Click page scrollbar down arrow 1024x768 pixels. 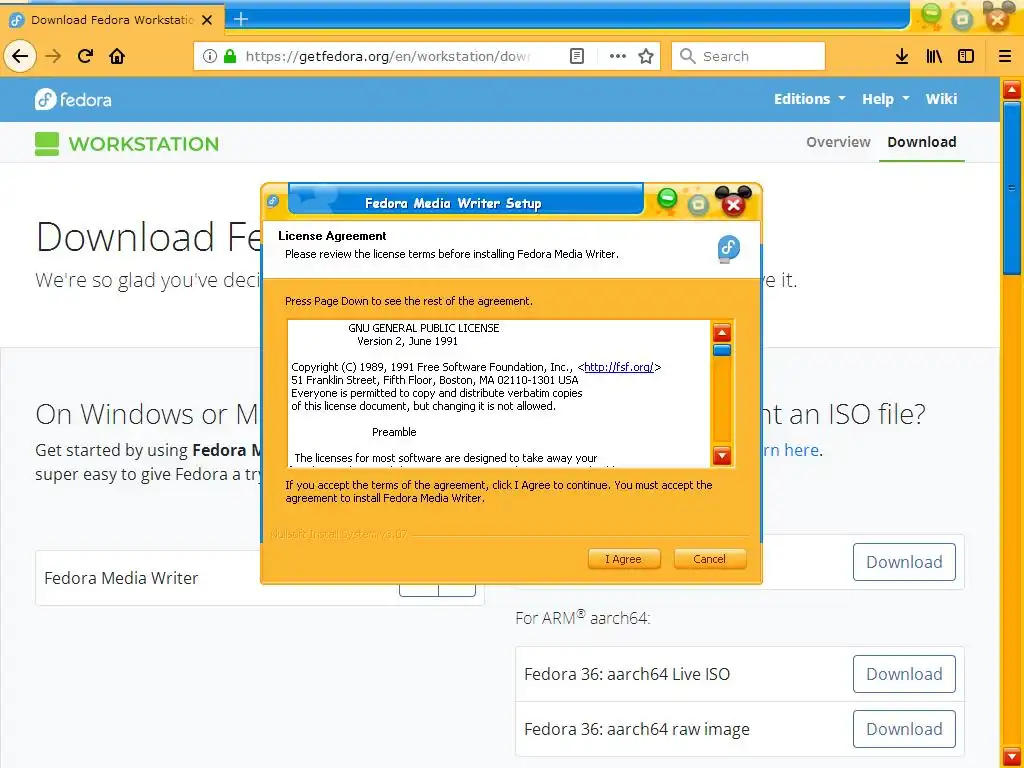(x=1012, y=757)
